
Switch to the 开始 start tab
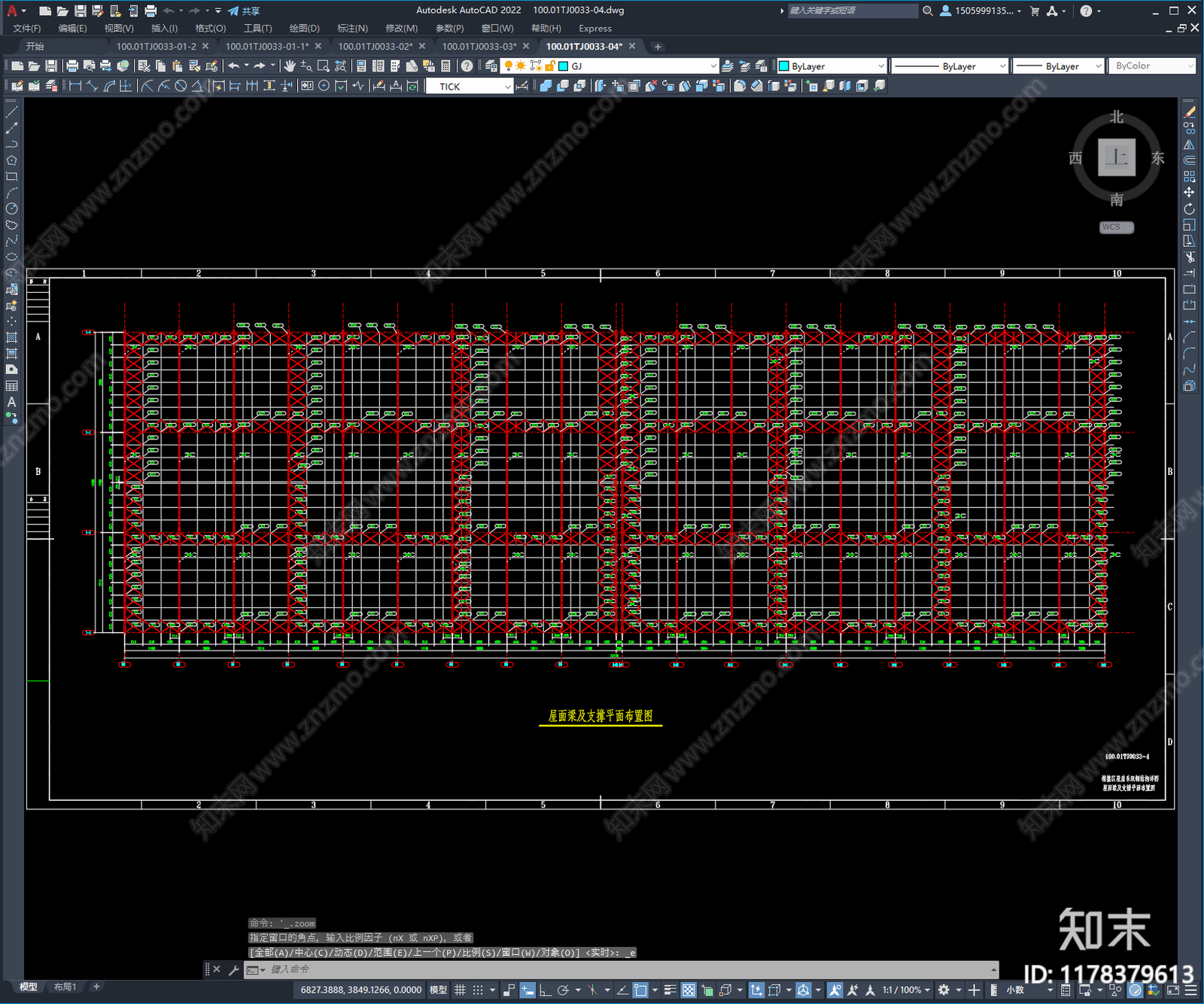35,47
